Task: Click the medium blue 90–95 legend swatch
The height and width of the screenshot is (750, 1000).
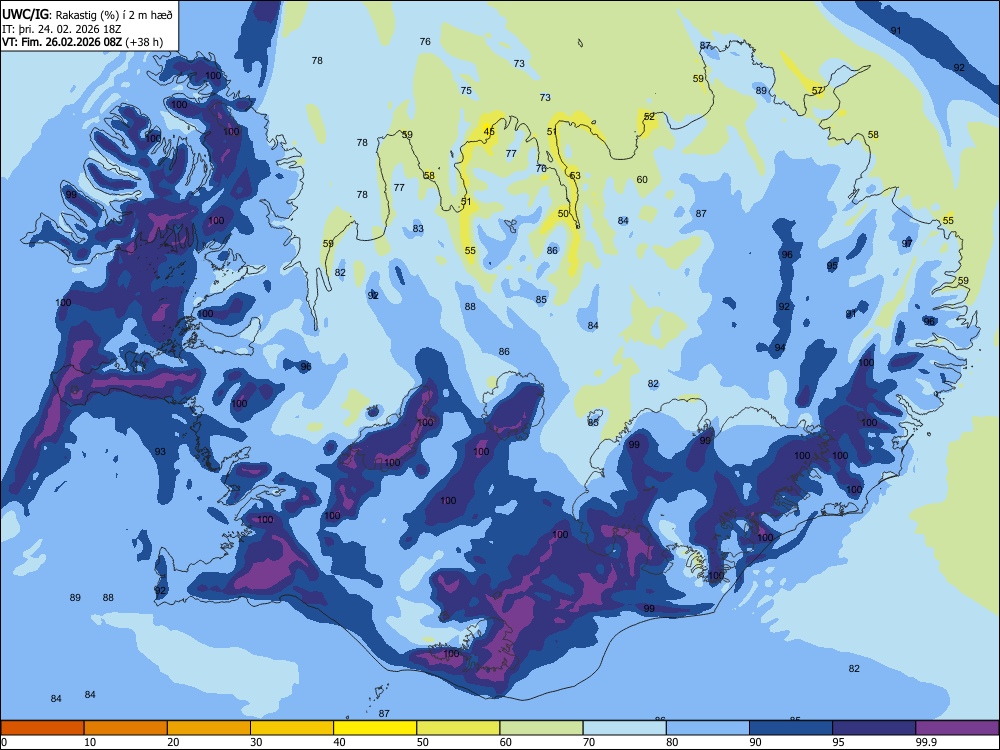Action: 791,728
